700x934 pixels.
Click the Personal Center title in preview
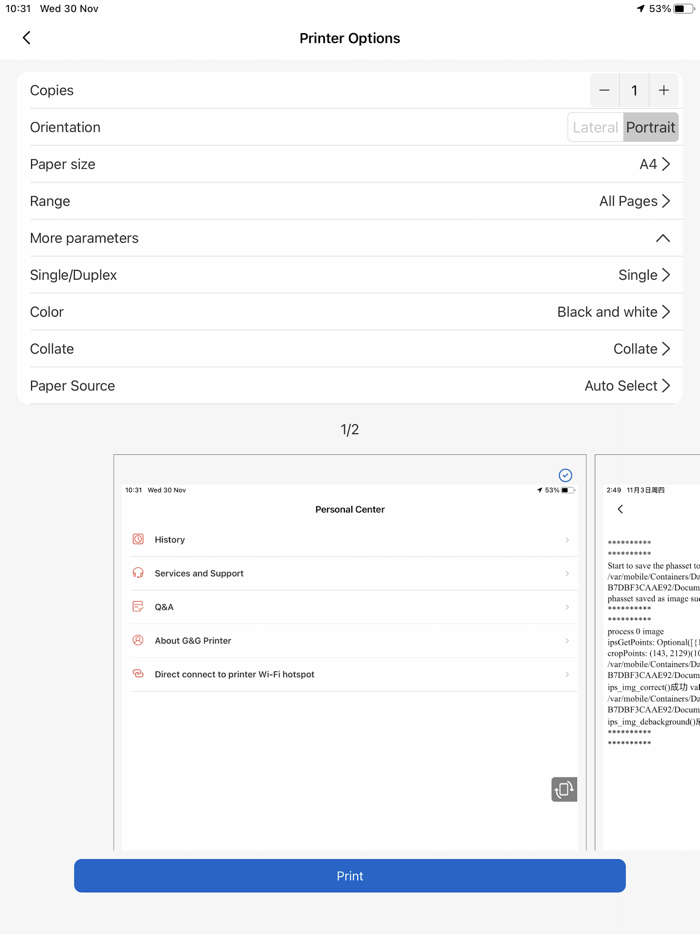350,509
